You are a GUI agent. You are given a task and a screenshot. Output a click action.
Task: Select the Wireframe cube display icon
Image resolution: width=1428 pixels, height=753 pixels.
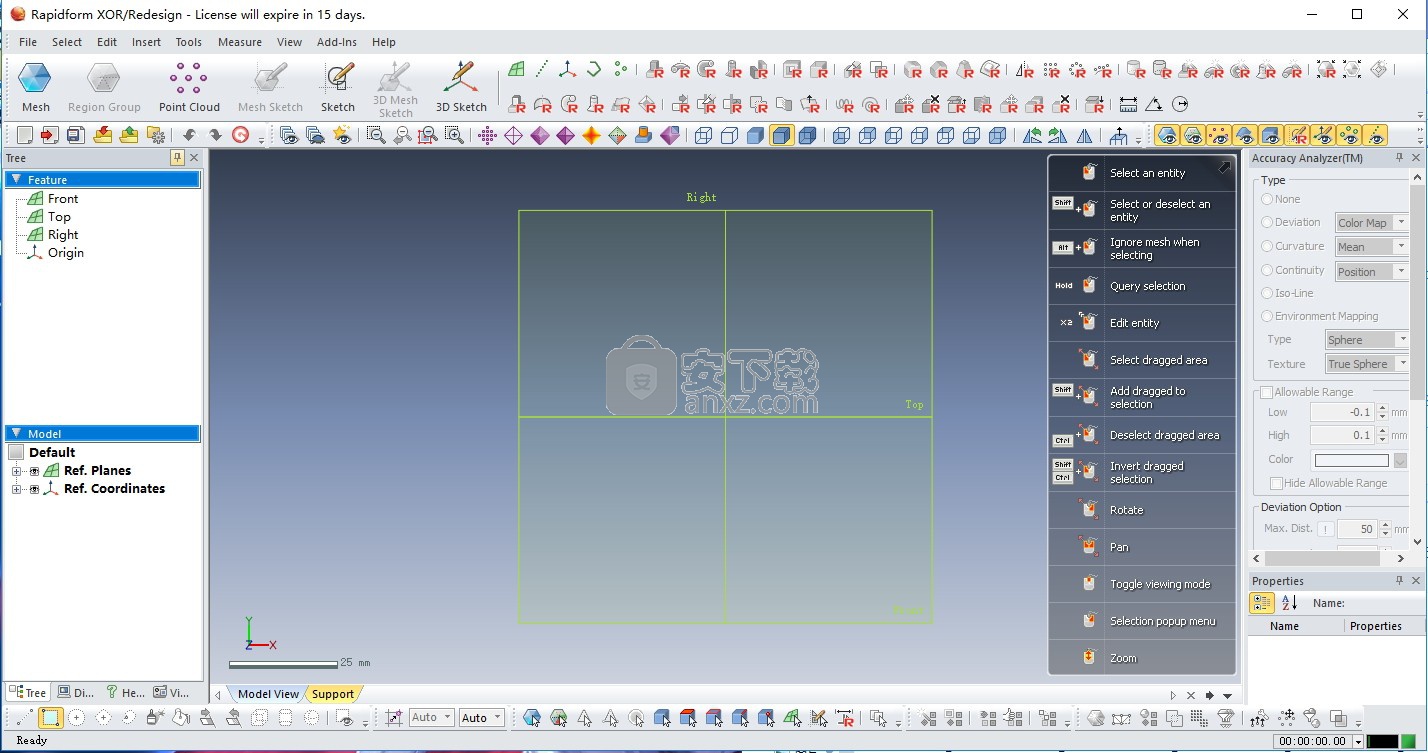[704, 135]
